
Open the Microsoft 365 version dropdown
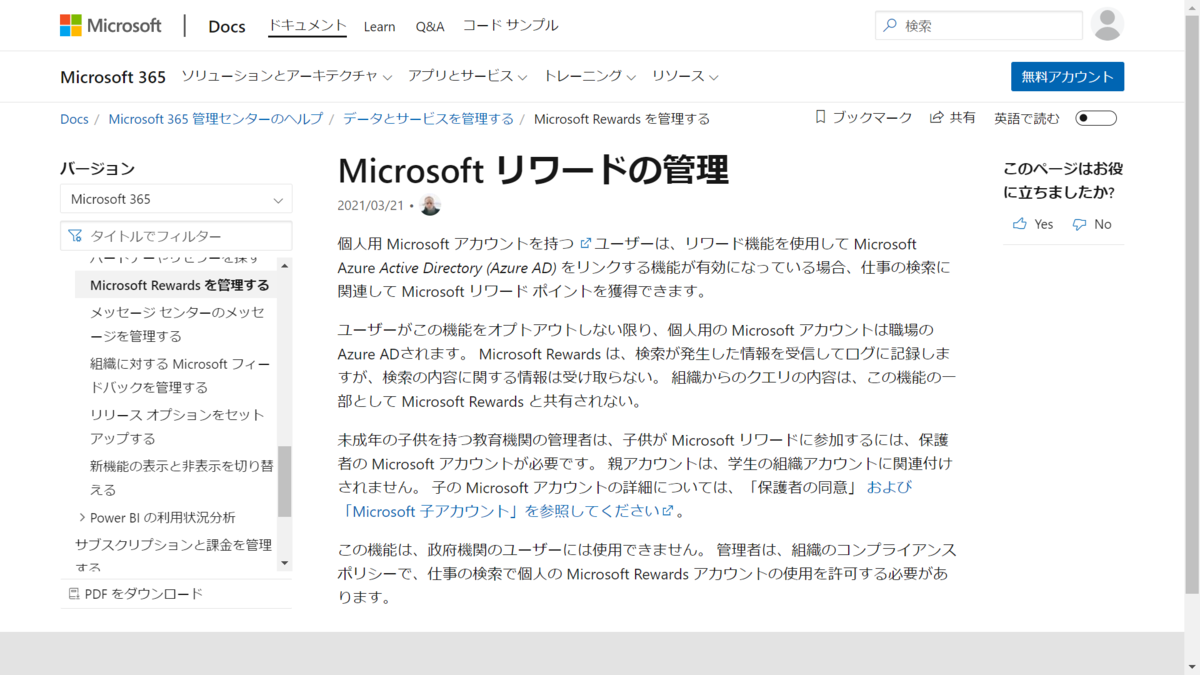176,199
